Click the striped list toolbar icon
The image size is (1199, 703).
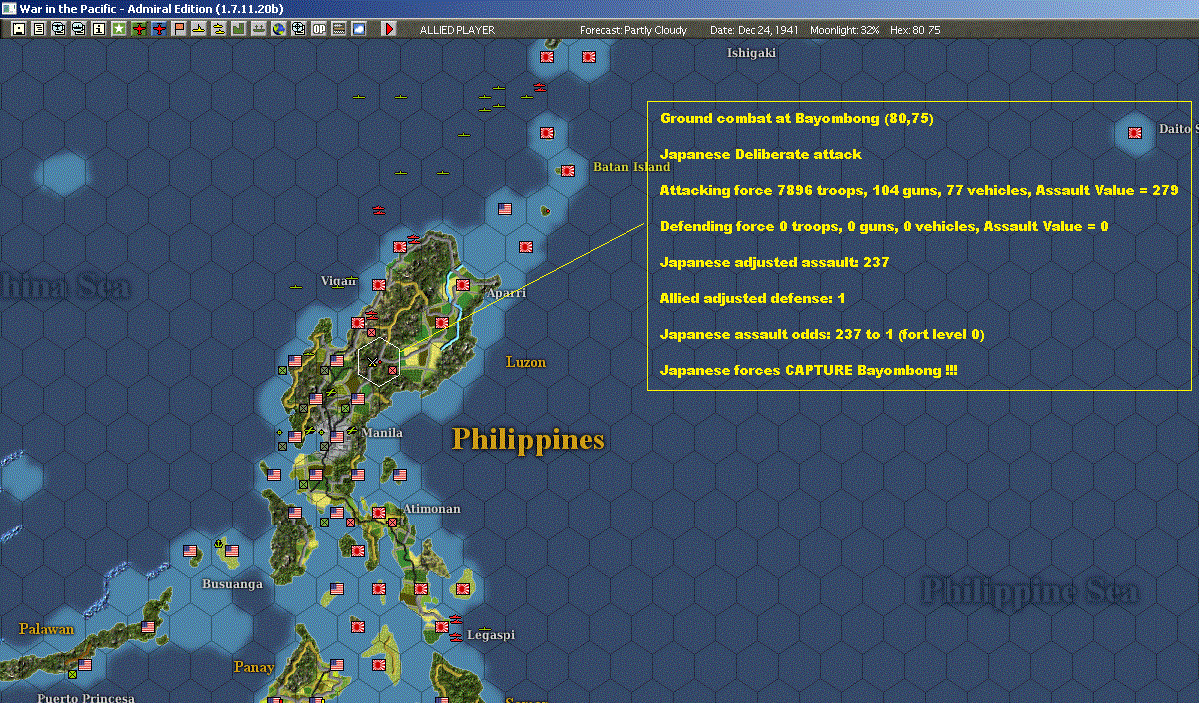pyautogui.click(x=338, y=28)
